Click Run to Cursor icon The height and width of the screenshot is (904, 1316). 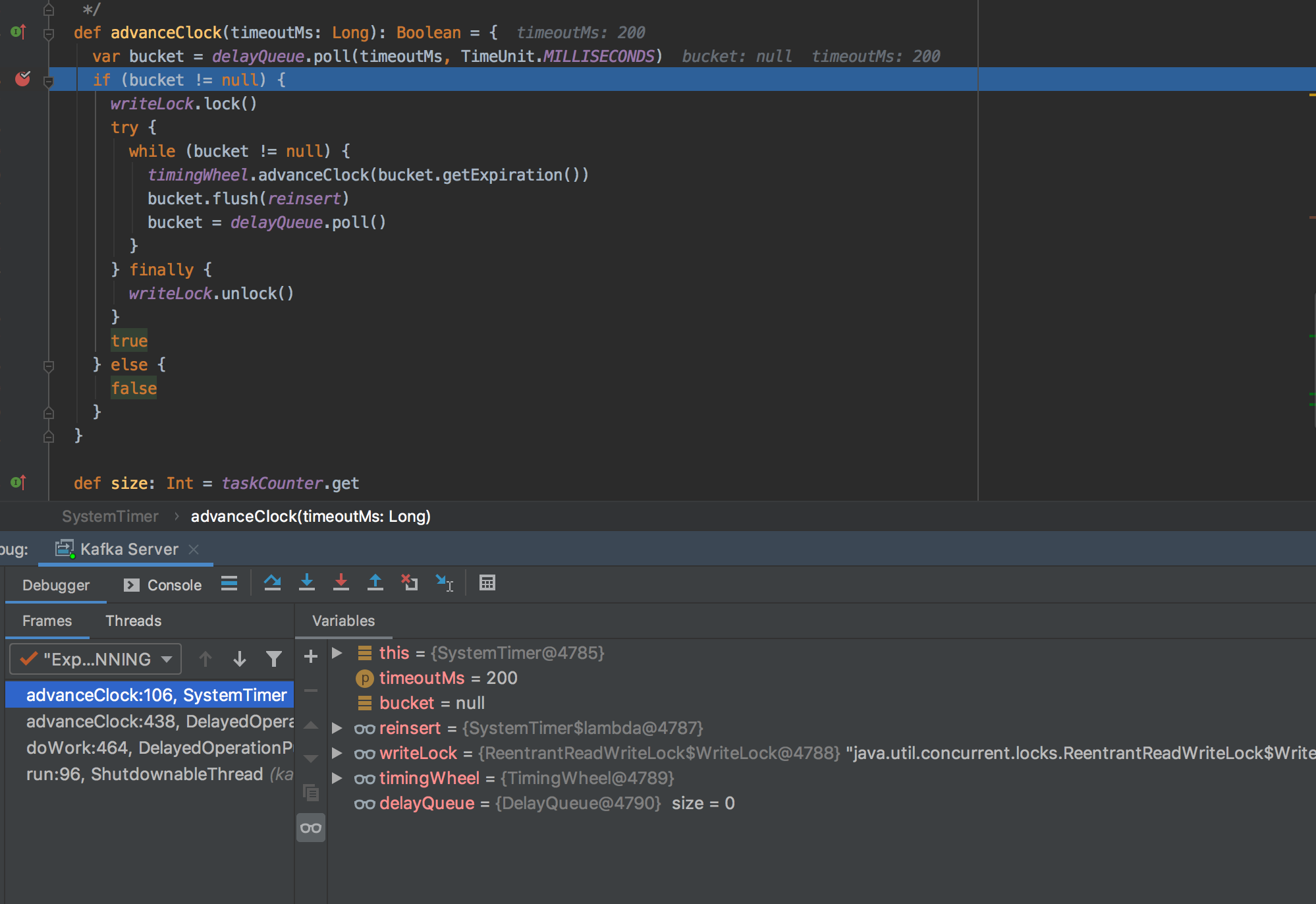(x=445, y=583)
